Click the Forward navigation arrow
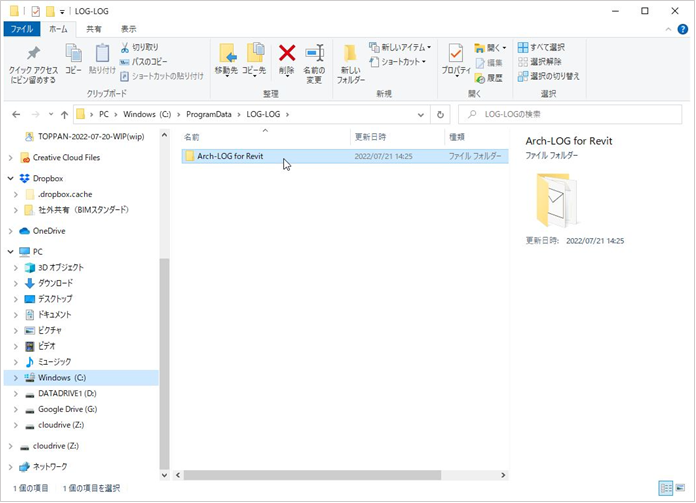 [x=36, y=115]
